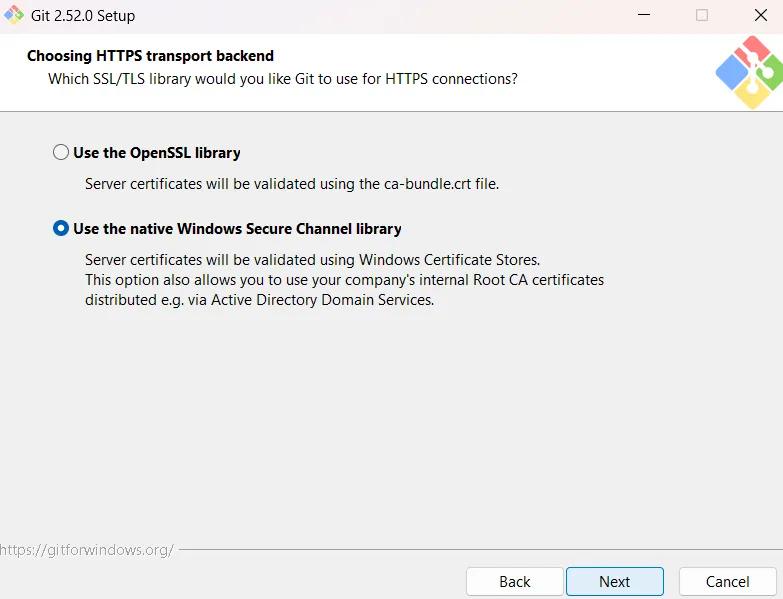Click the internal Root CA certificates line
Viewport: 783px width, 599px height.
point(344,280)
